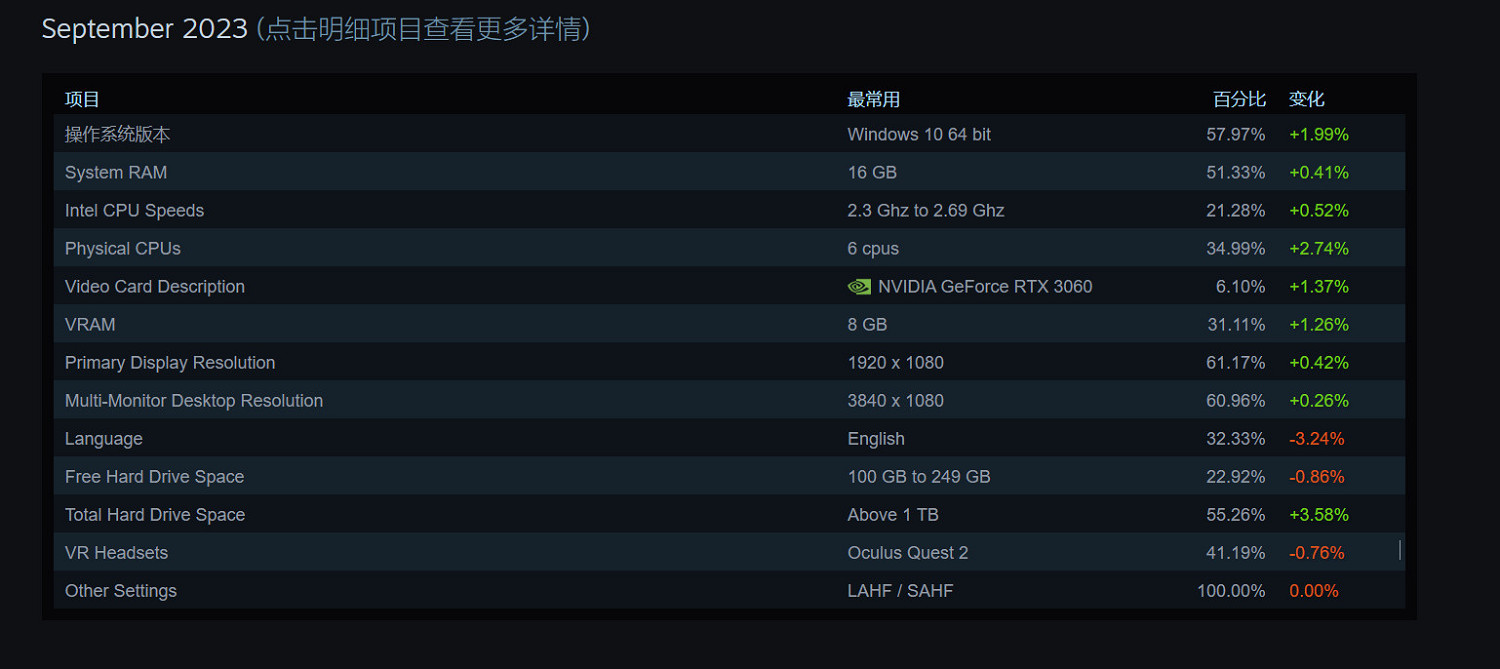Click the NVIDIA logo icon beside RTX 3060
Image resolution: width=1500 pixels, height=669 pixels.
pyautogui.click(x=858, y=286)
